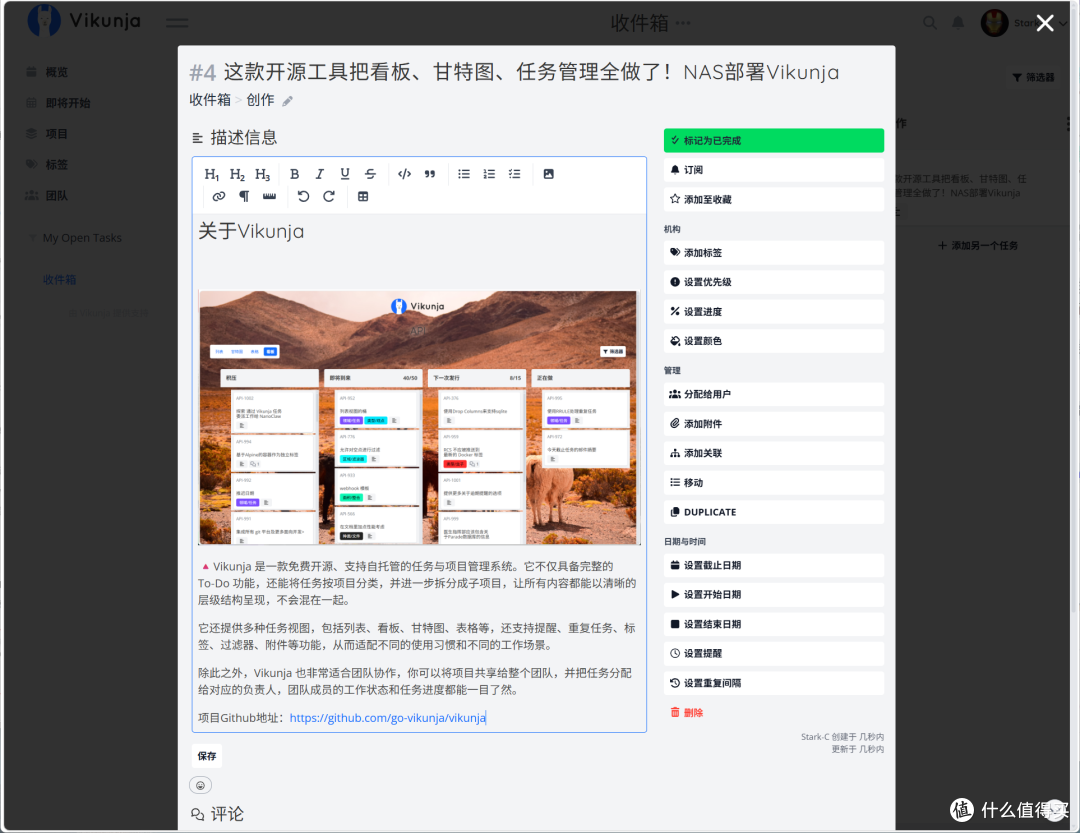Viewport: 1080px width, 833px height.
Task: Click the Vikunja kanban screenshot image
Action: pyautogui.click(x=419, y=418)
